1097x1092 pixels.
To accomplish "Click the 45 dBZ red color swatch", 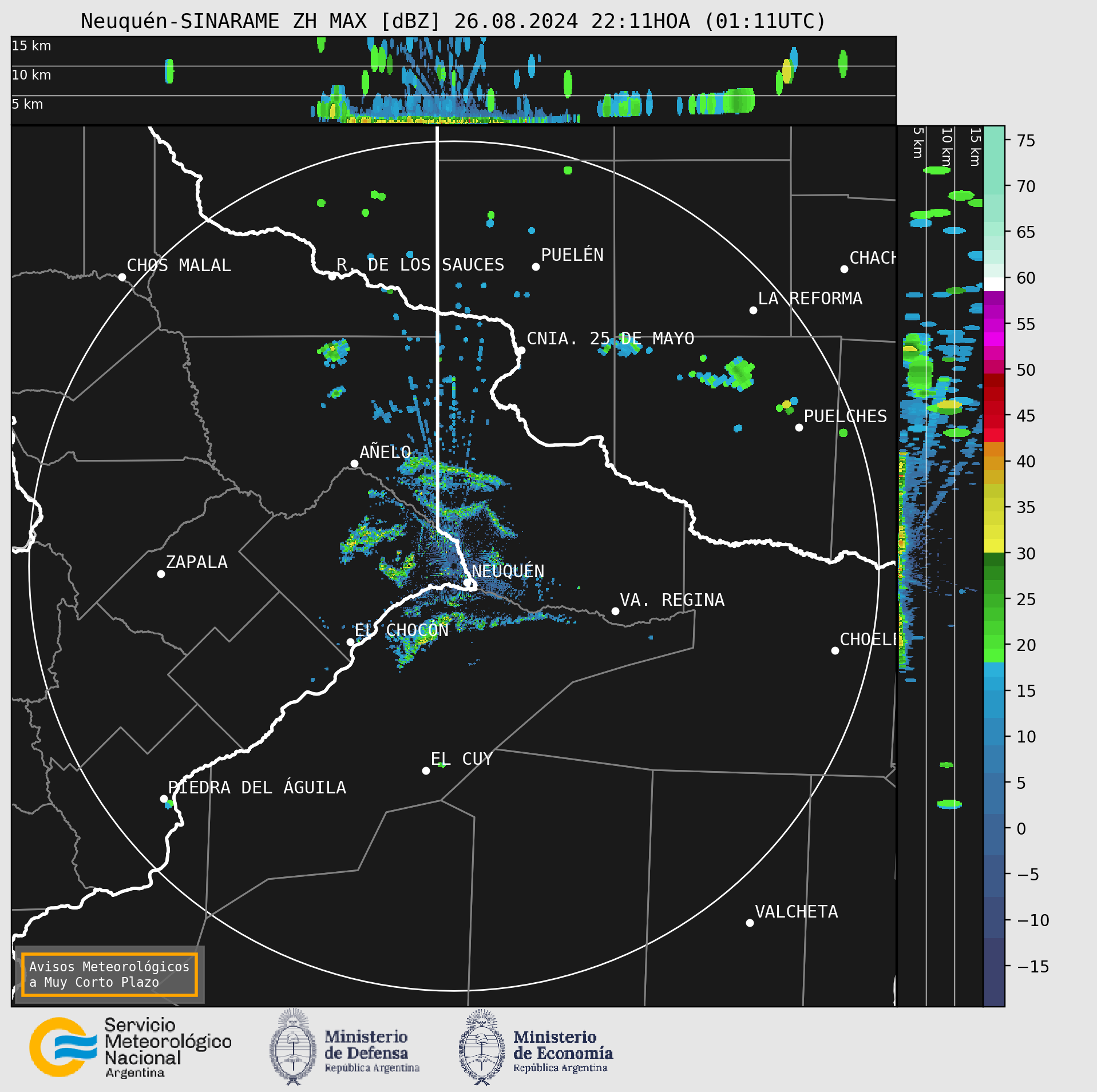I will [994, 422].
